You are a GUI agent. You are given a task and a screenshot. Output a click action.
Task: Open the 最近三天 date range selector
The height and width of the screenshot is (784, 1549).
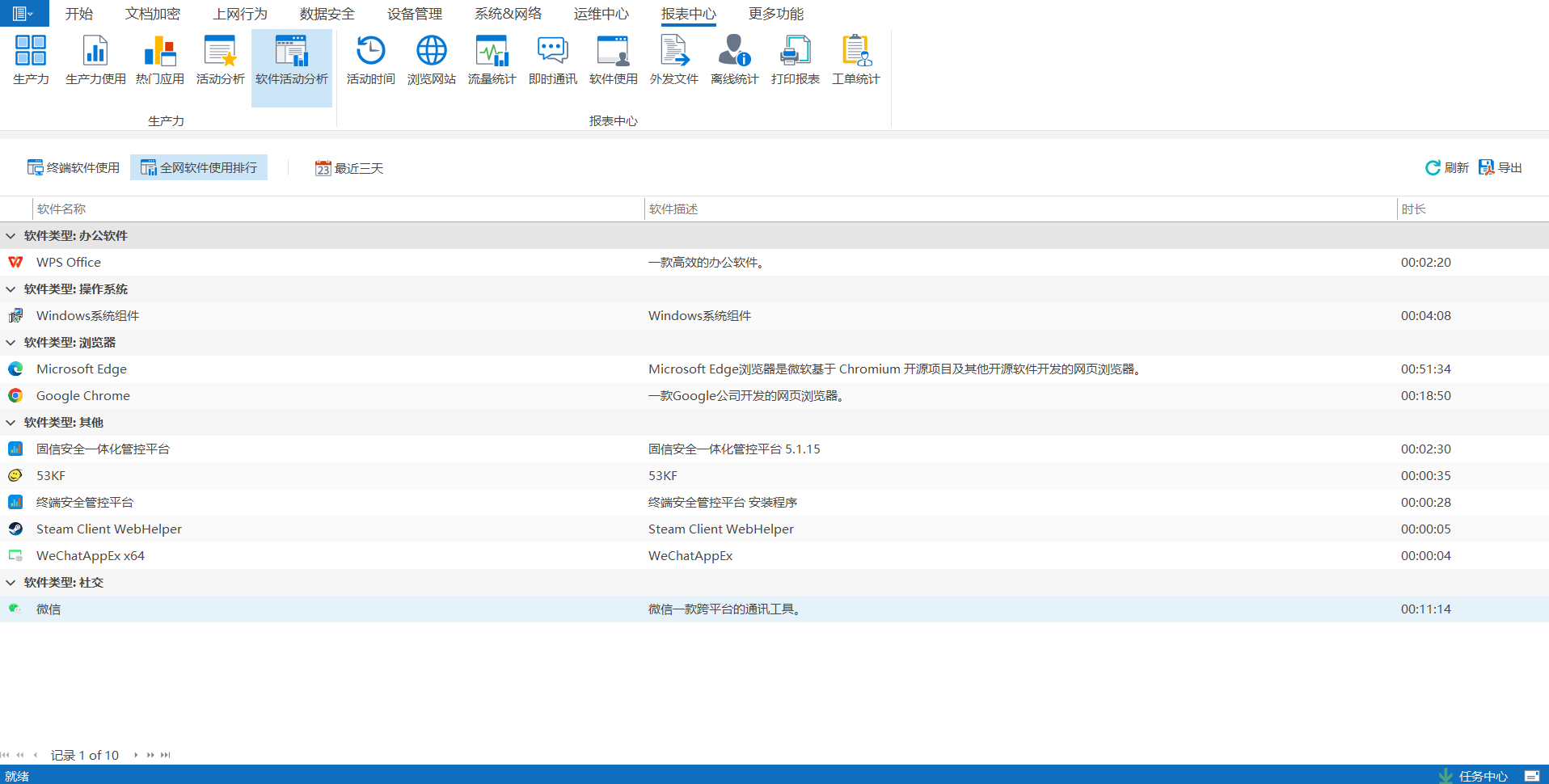tap(349, 168)
